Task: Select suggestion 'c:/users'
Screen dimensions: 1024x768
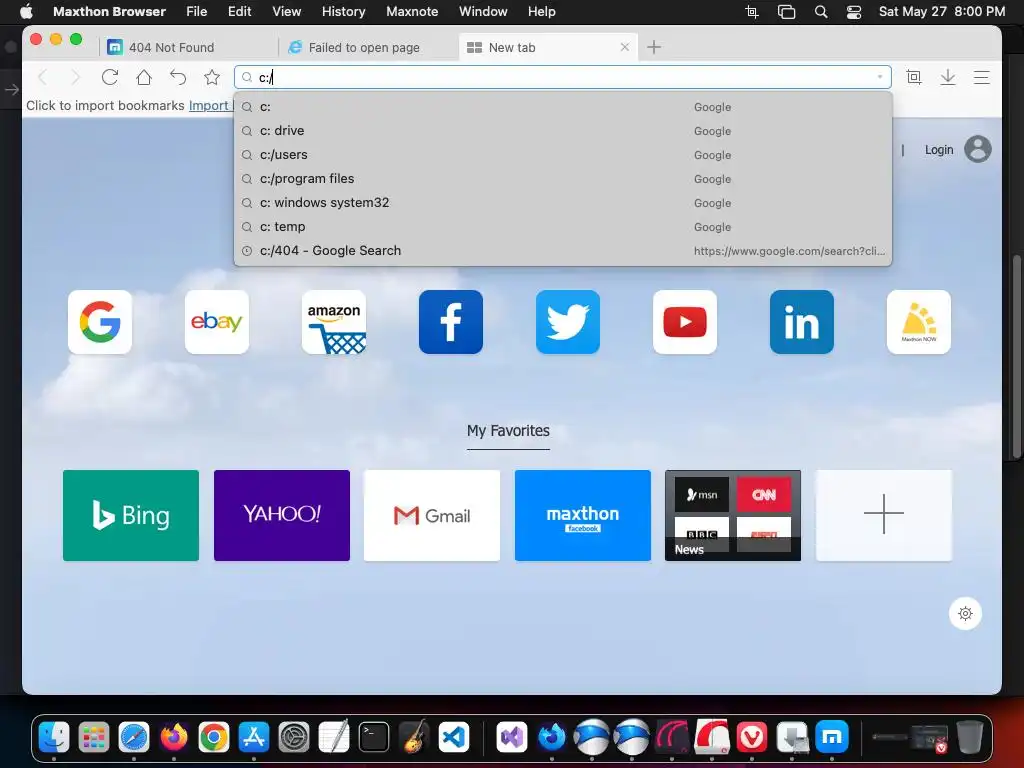Action: pos(563,155)
